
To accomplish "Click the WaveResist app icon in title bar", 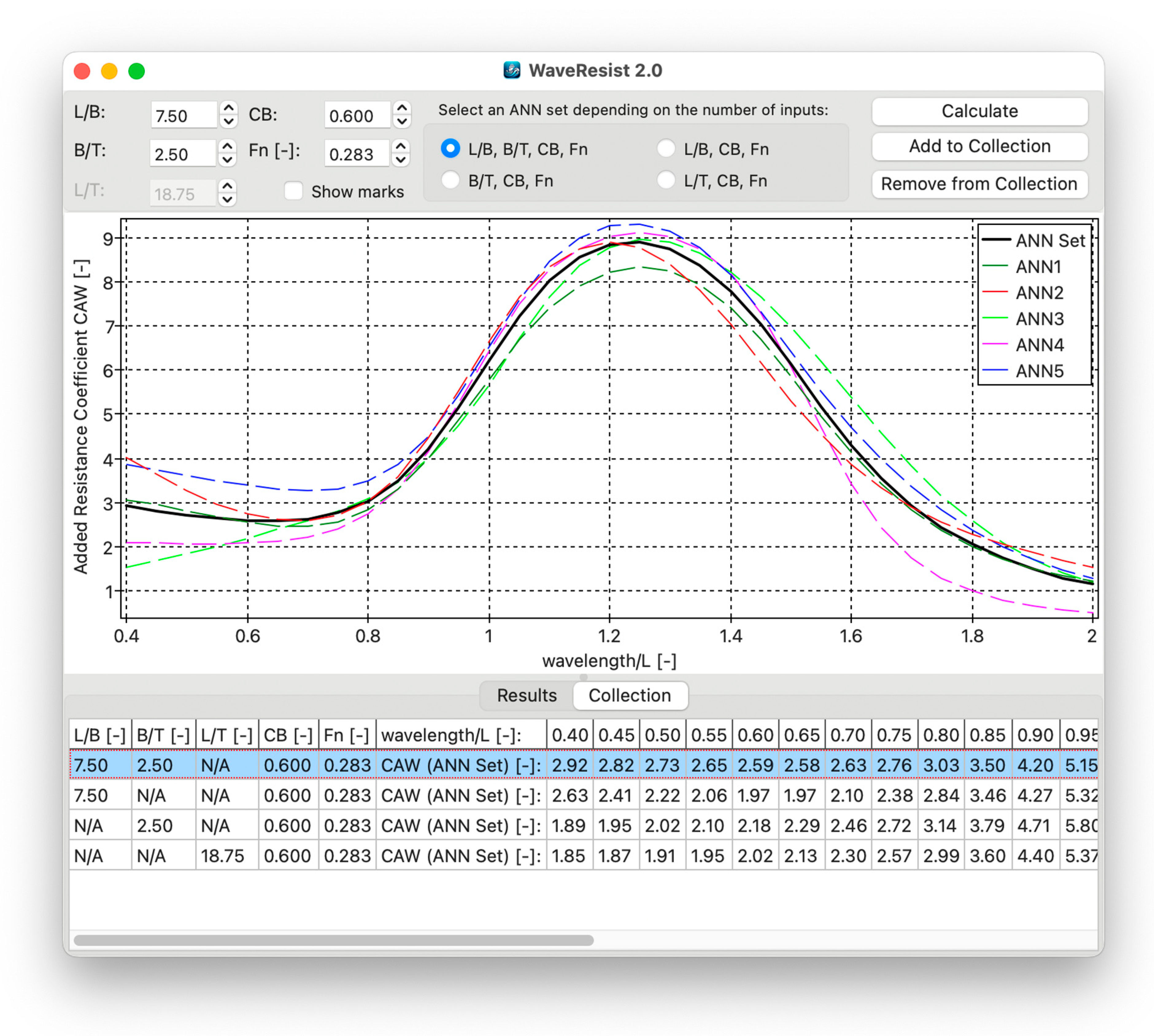I will (511, 70).
